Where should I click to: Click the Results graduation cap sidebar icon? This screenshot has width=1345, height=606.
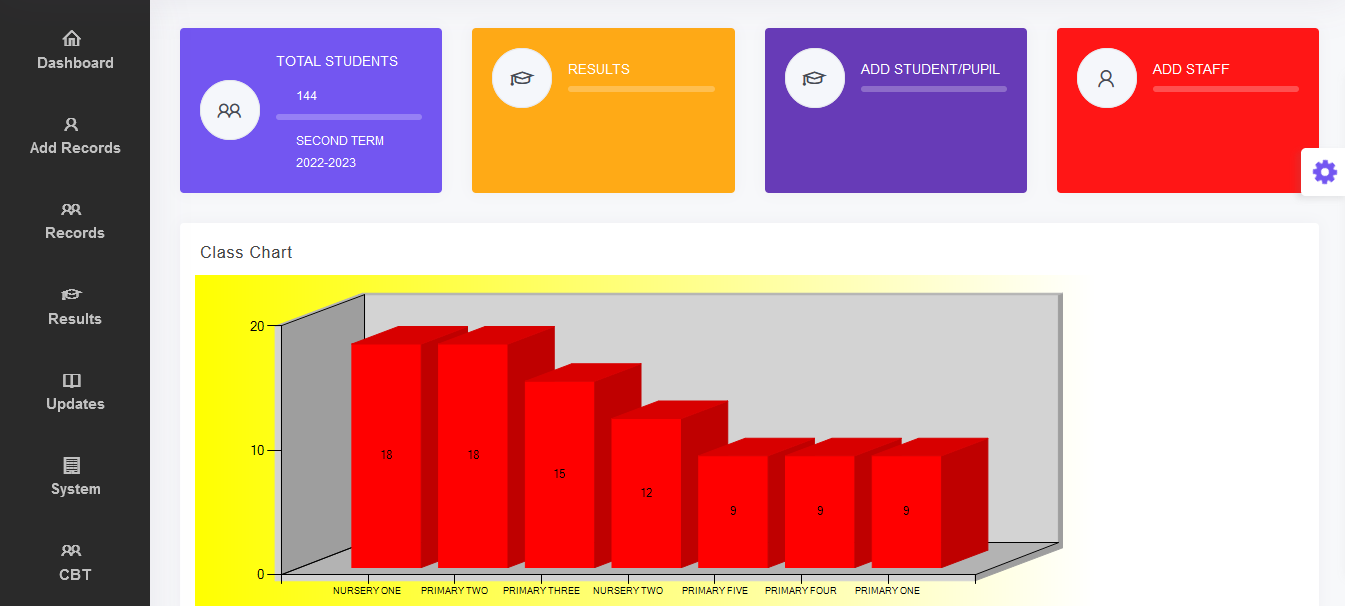pyautogui.click(x=71, y=295)
